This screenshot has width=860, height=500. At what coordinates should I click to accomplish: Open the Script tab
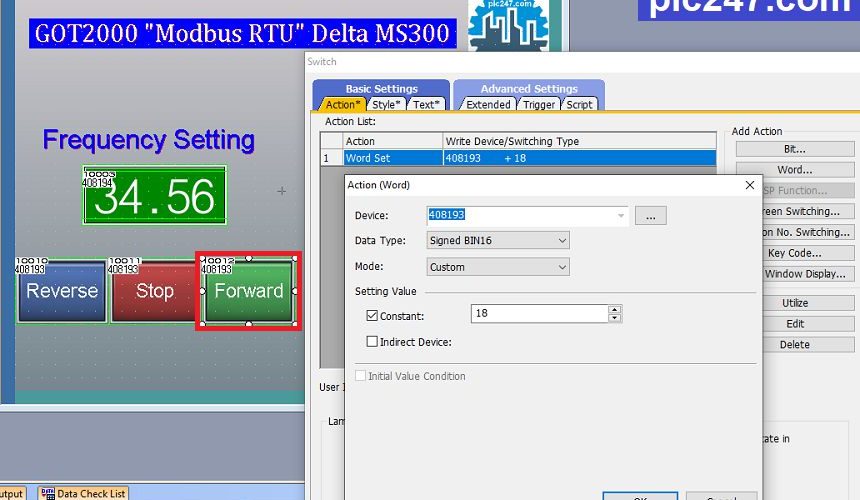tap(579, 104)
